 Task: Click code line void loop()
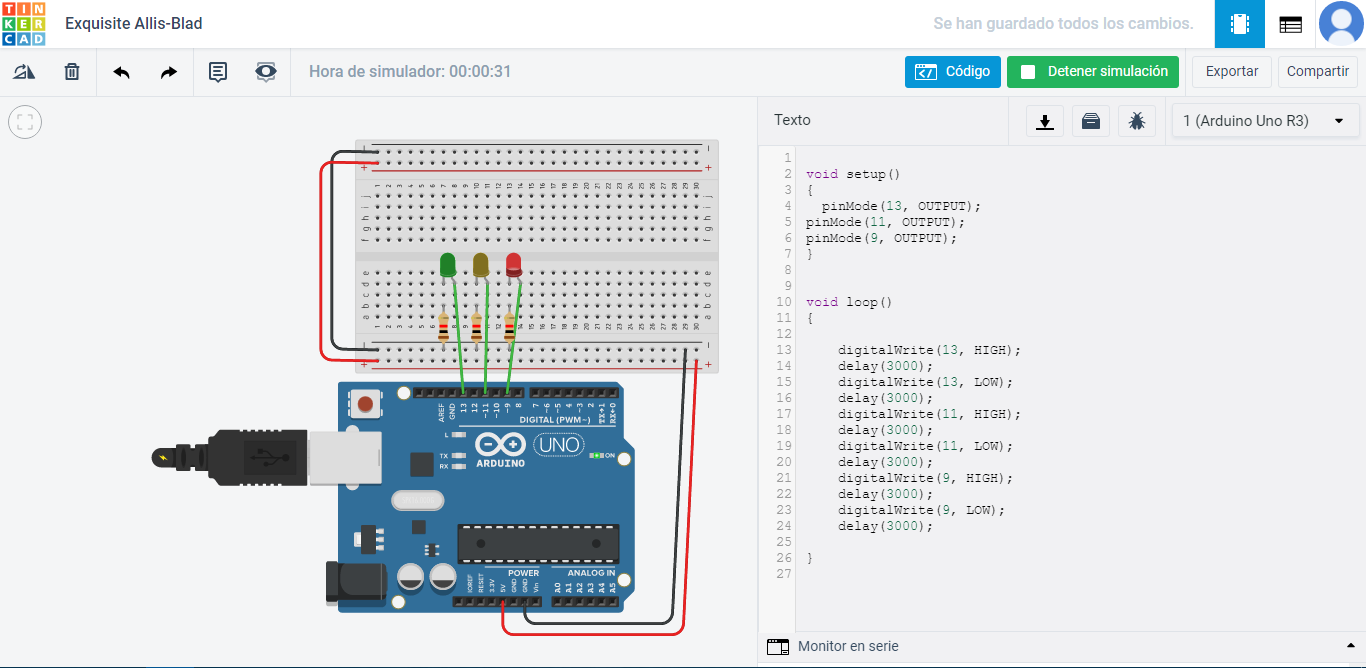tap(848, 302)
